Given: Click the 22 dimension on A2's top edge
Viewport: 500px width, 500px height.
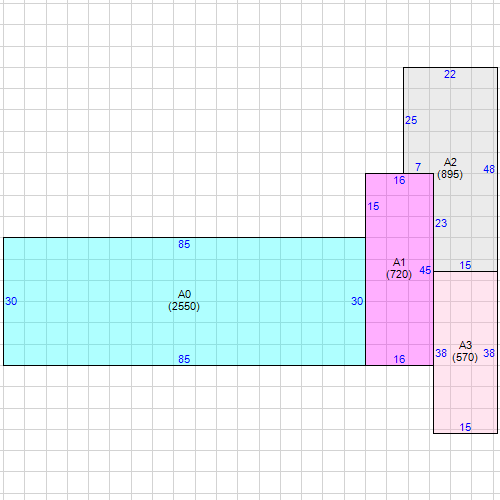Looking at the screenshot, I should (450, 74).
